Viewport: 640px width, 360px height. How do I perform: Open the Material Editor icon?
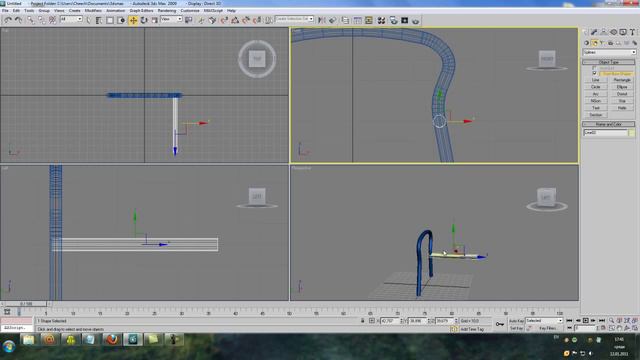click(381, 20)
